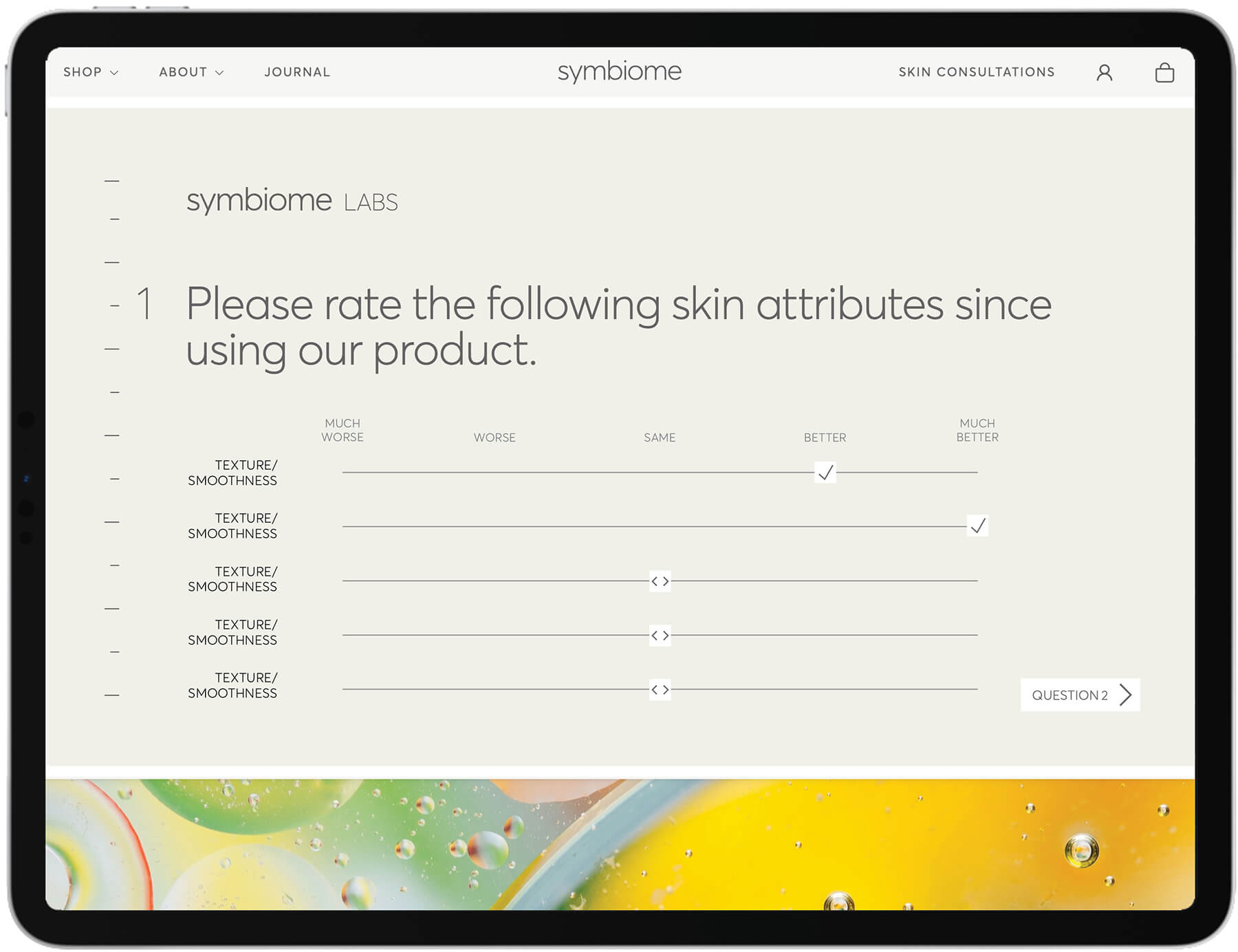The height and width of the screenshot is (952, 1238).
Task: Expand the SHOP dropdown menu
Action: pos(91,72)
